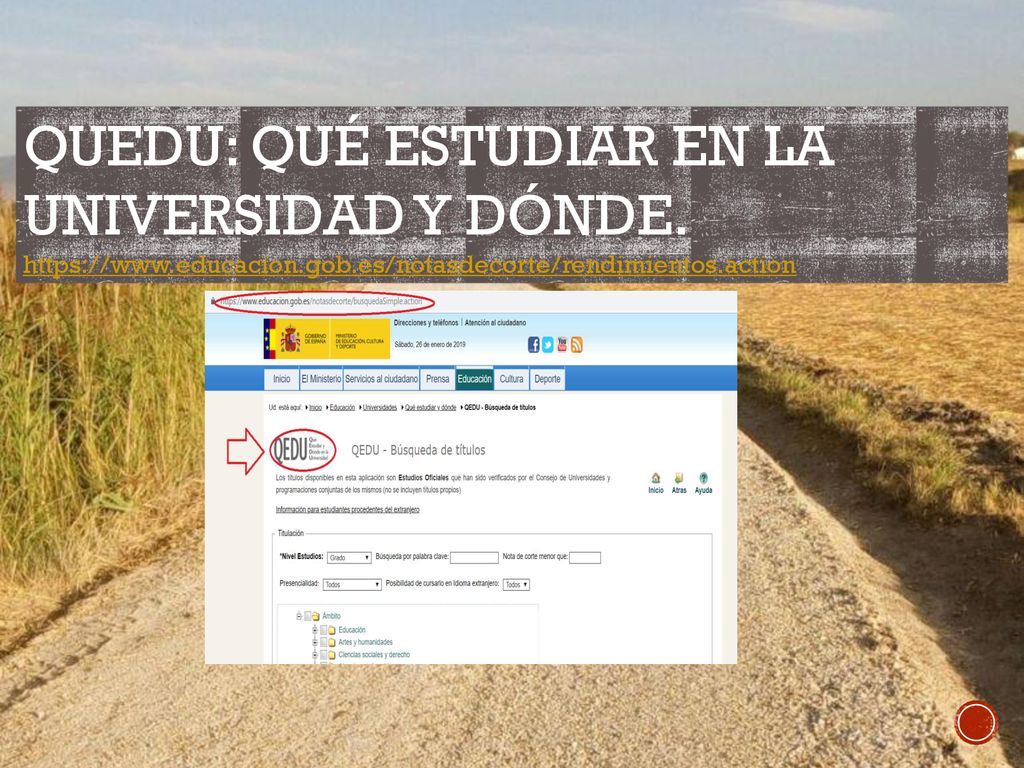Collapse the Ámbito tree node
Image resolution: width=1024 pixels, height=768 pixels.
click(x=299, y=616)
